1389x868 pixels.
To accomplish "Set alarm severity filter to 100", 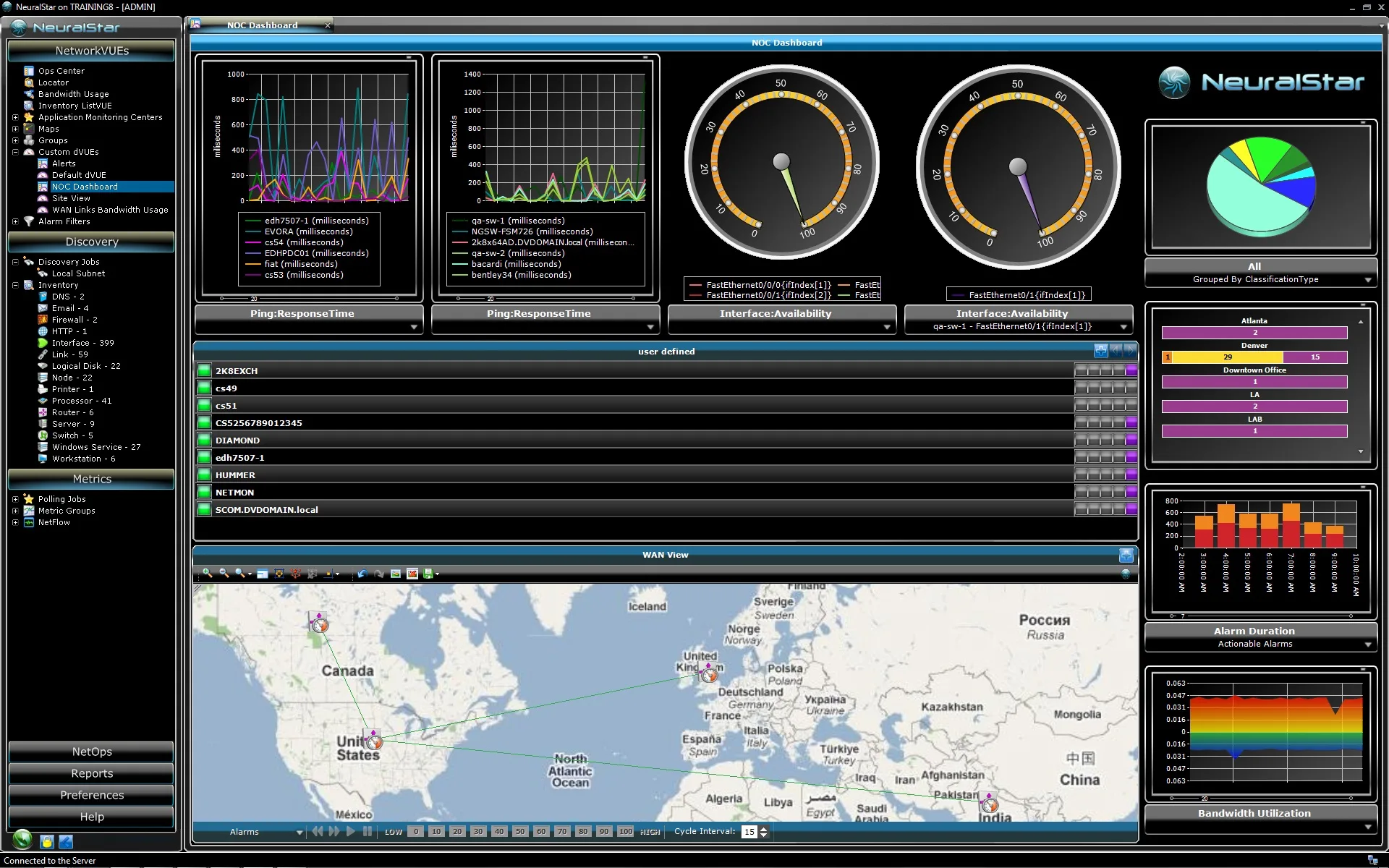I will [x=626, y=832].
